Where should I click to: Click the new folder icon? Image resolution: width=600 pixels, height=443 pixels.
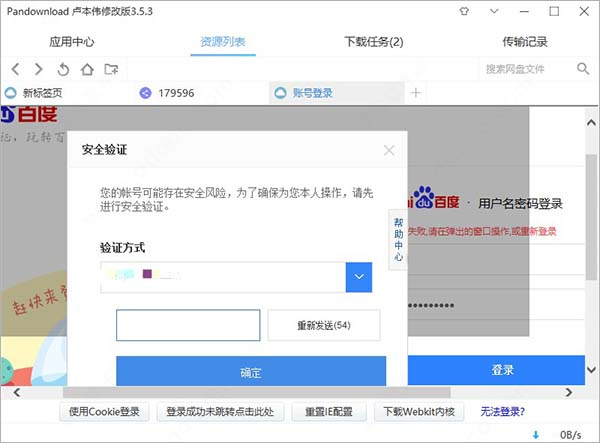pos(111,69)
